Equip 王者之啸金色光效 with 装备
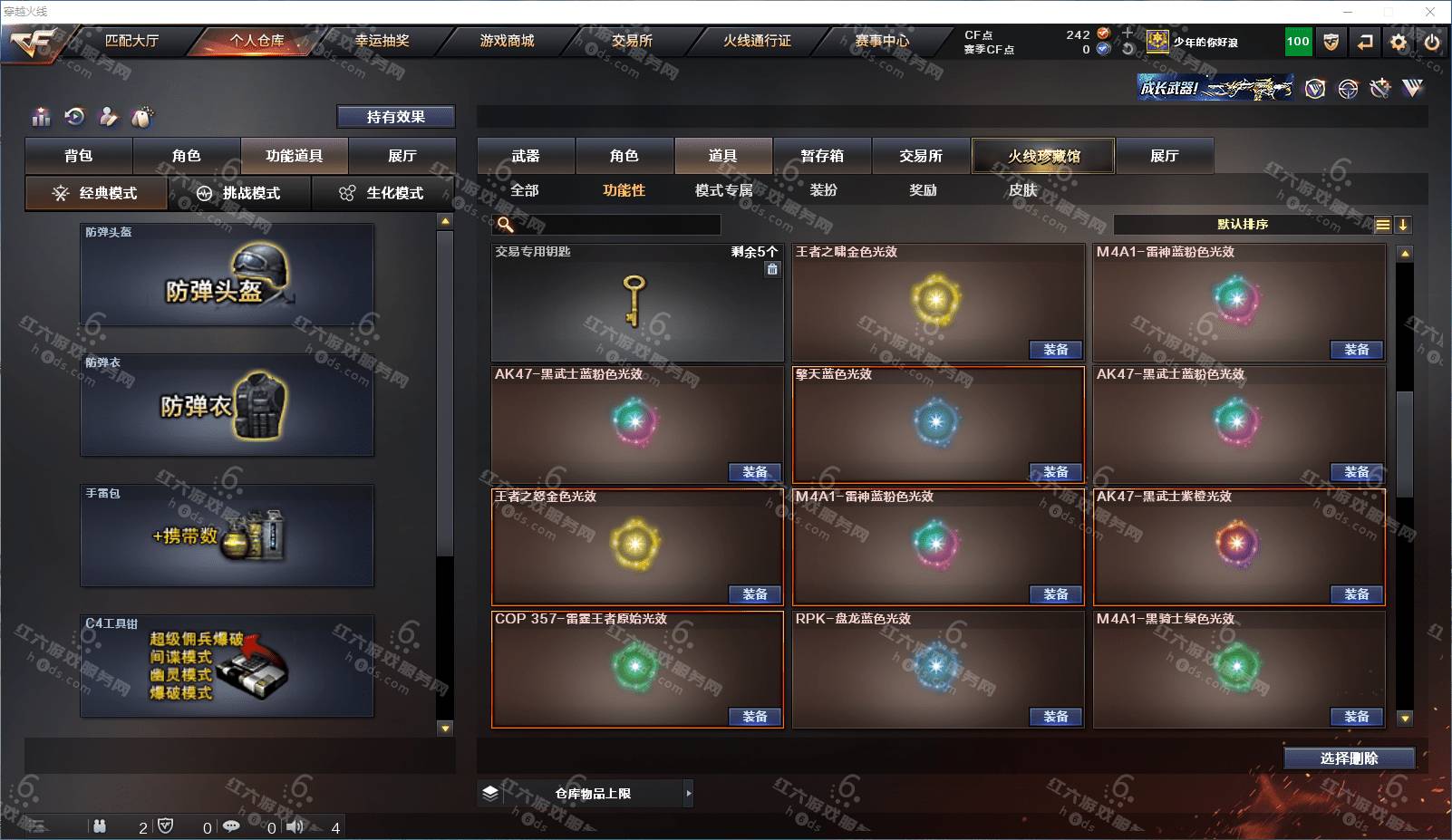Image resolution: width=1452 pixels, height=840 pixels. pos(1056,350)
